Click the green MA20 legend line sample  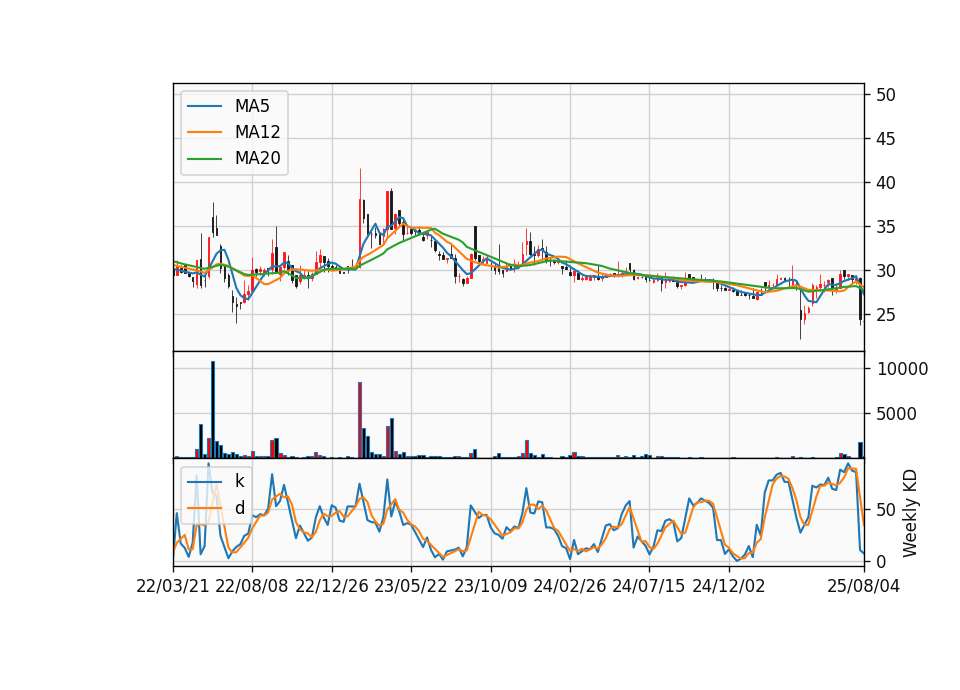(204, 159)
